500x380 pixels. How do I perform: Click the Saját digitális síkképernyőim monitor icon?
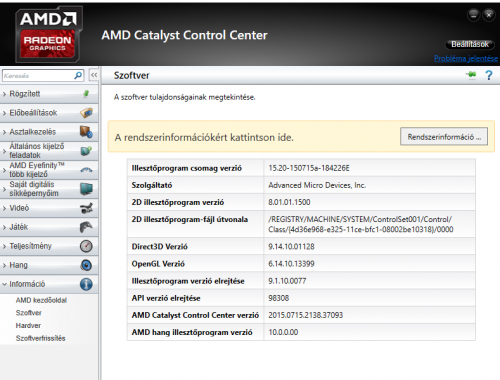tap(86, 189)
